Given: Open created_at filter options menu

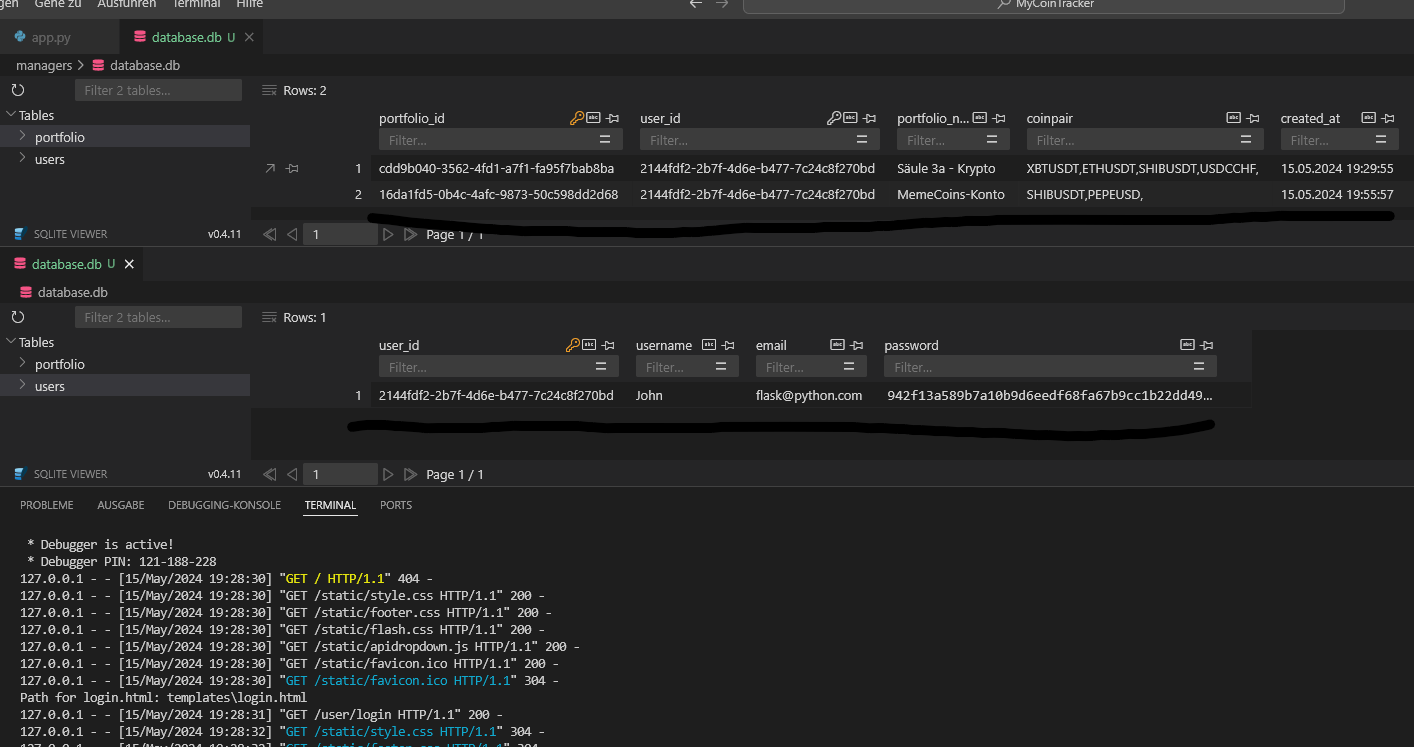Looking at the screenshot, I should [1381, 140].
